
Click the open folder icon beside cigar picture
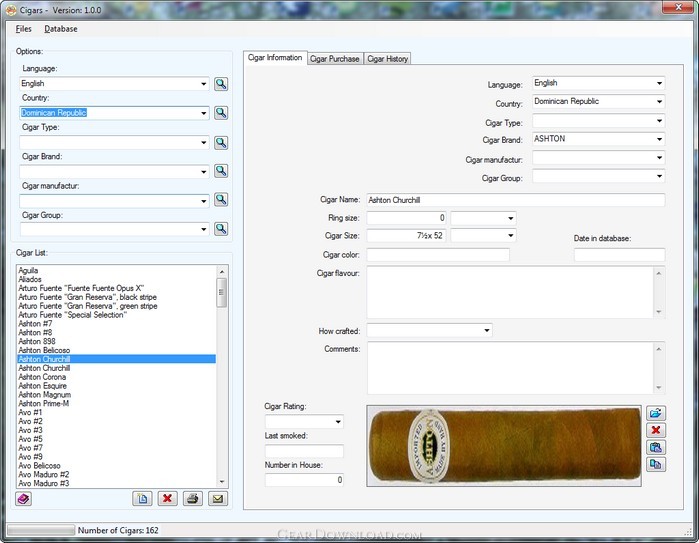[x=656, y=413]
